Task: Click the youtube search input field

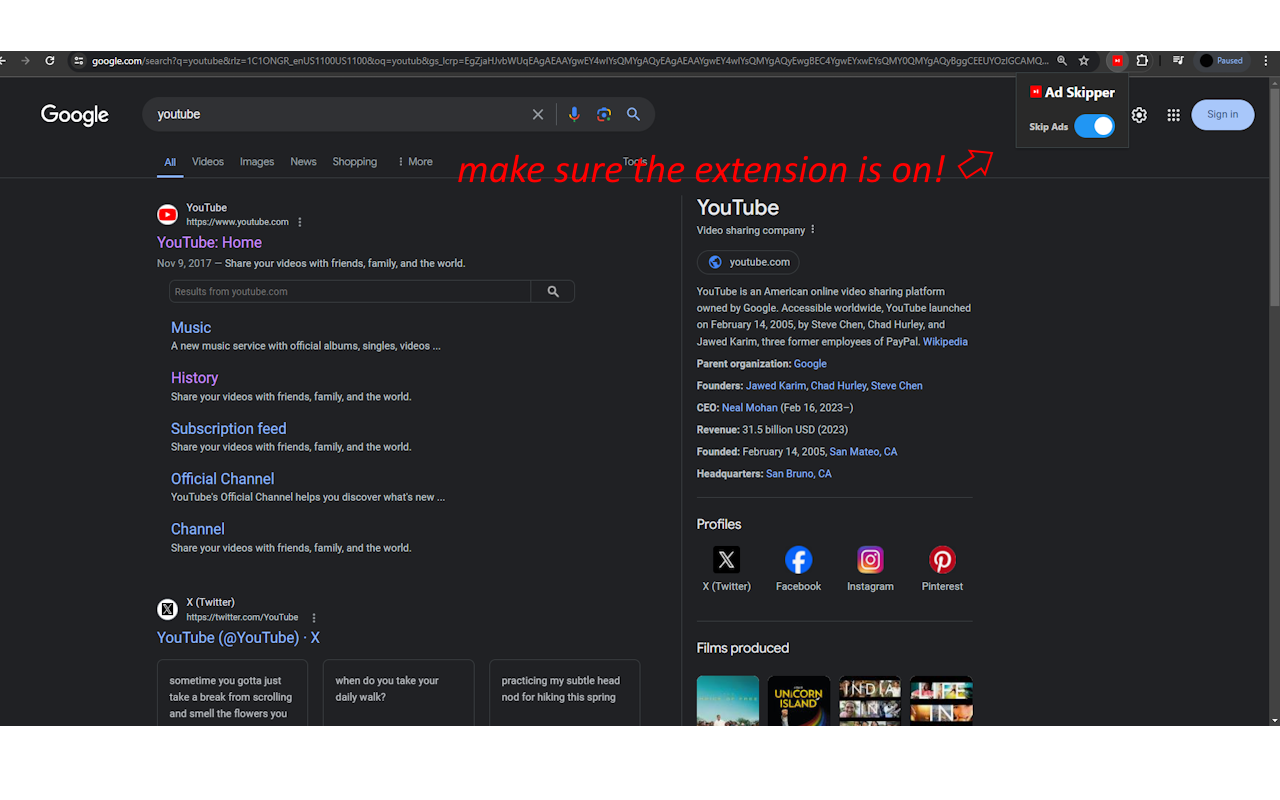Action: coord(340,115)
